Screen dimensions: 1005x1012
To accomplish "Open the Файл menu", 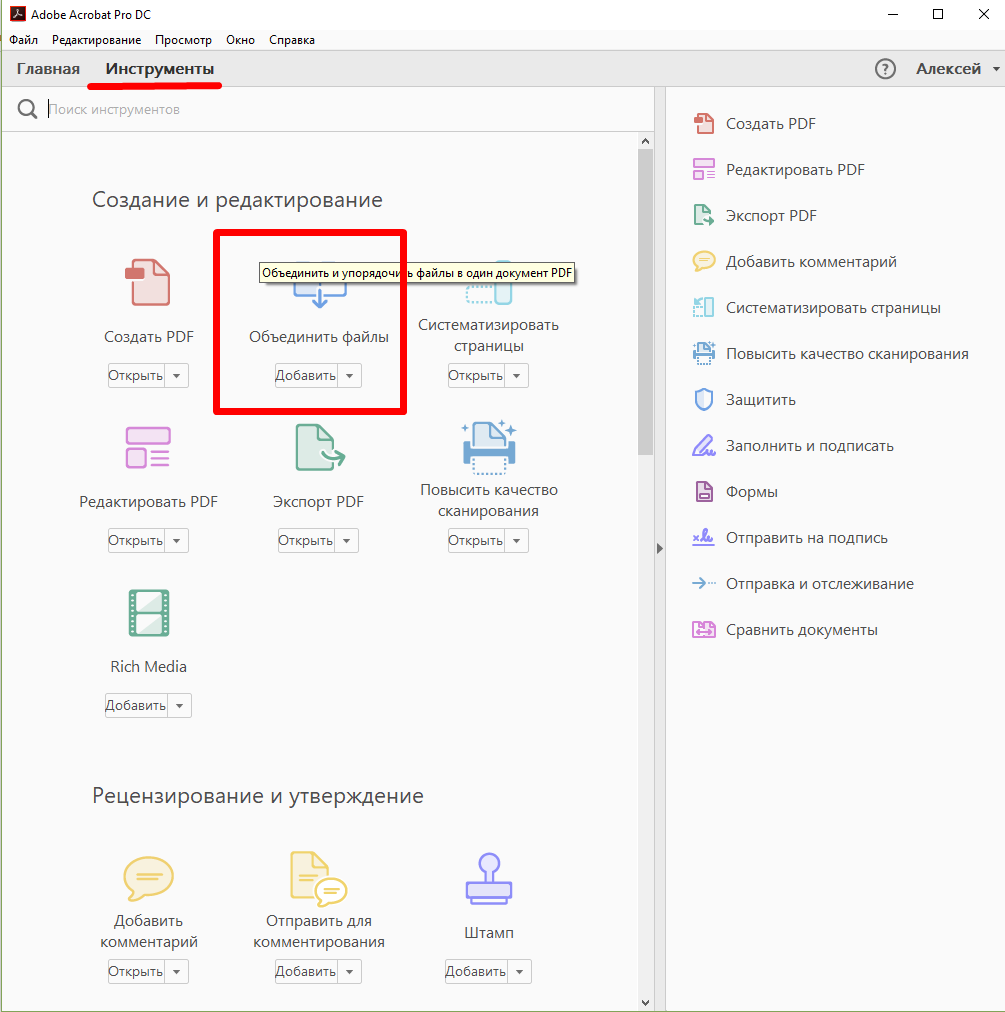I will (x=23, y=40).
